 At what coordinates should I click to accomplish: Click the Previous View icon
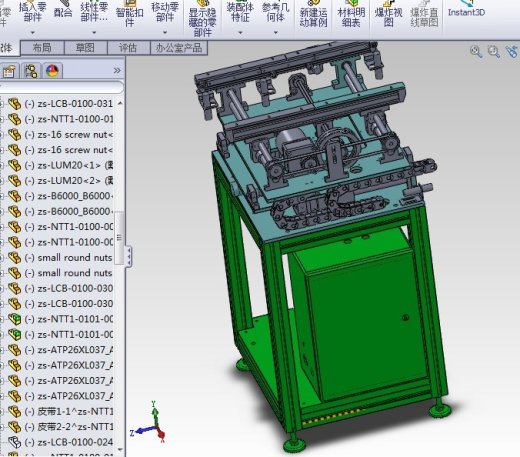[x=512, y=52]
